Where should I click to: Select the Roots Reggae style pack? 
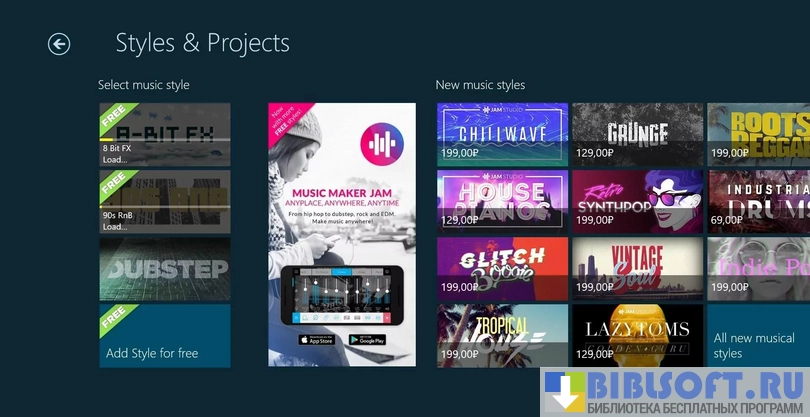758,134
